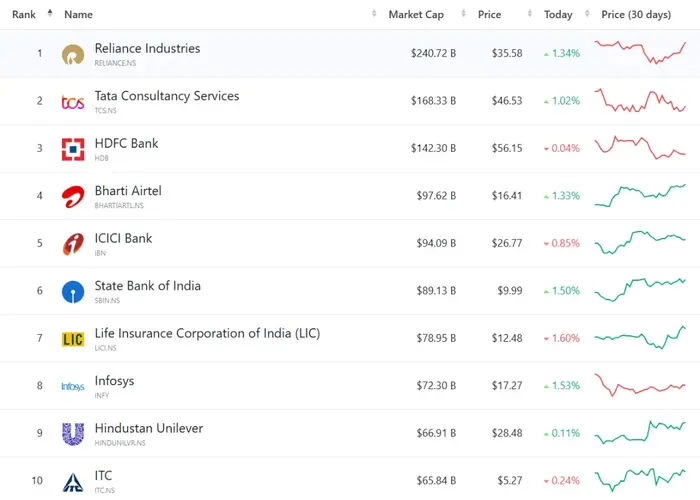View Bharti Airtel 30-day price chart
The height and width of the screenshot is (500, 700).
click(x=640, y=195)
